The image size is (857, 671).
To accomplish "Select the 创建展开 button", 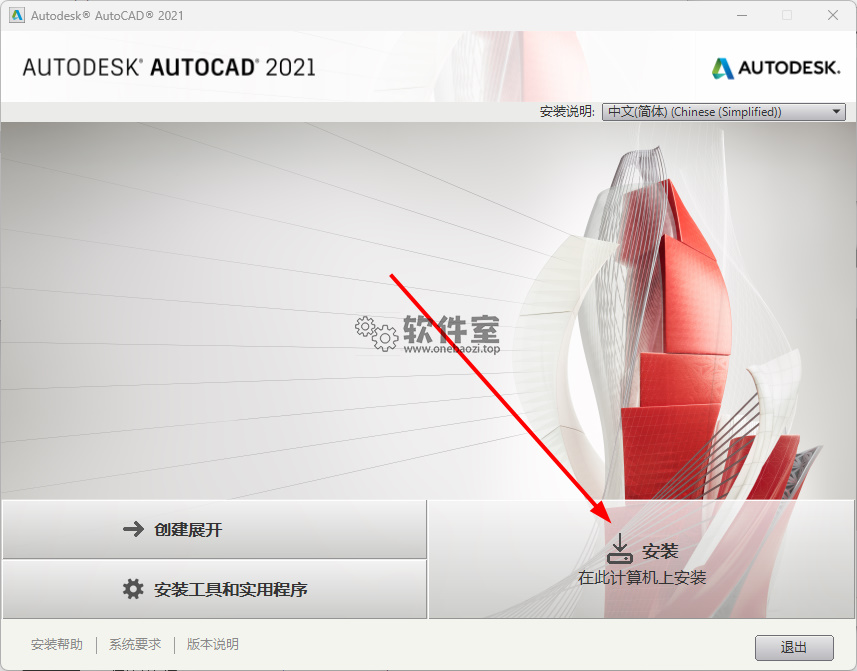I will (214, 529).
